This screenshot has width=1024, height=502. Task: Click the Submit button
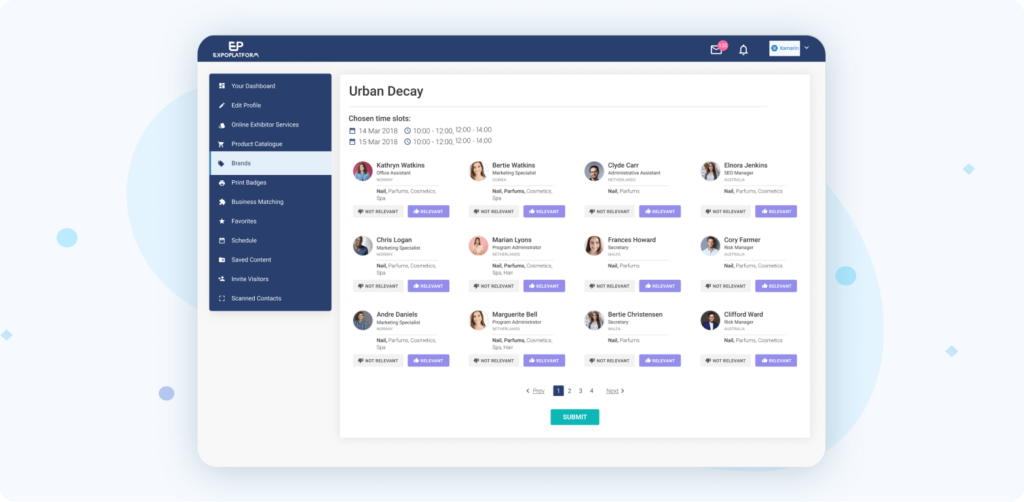coord(575,417)
